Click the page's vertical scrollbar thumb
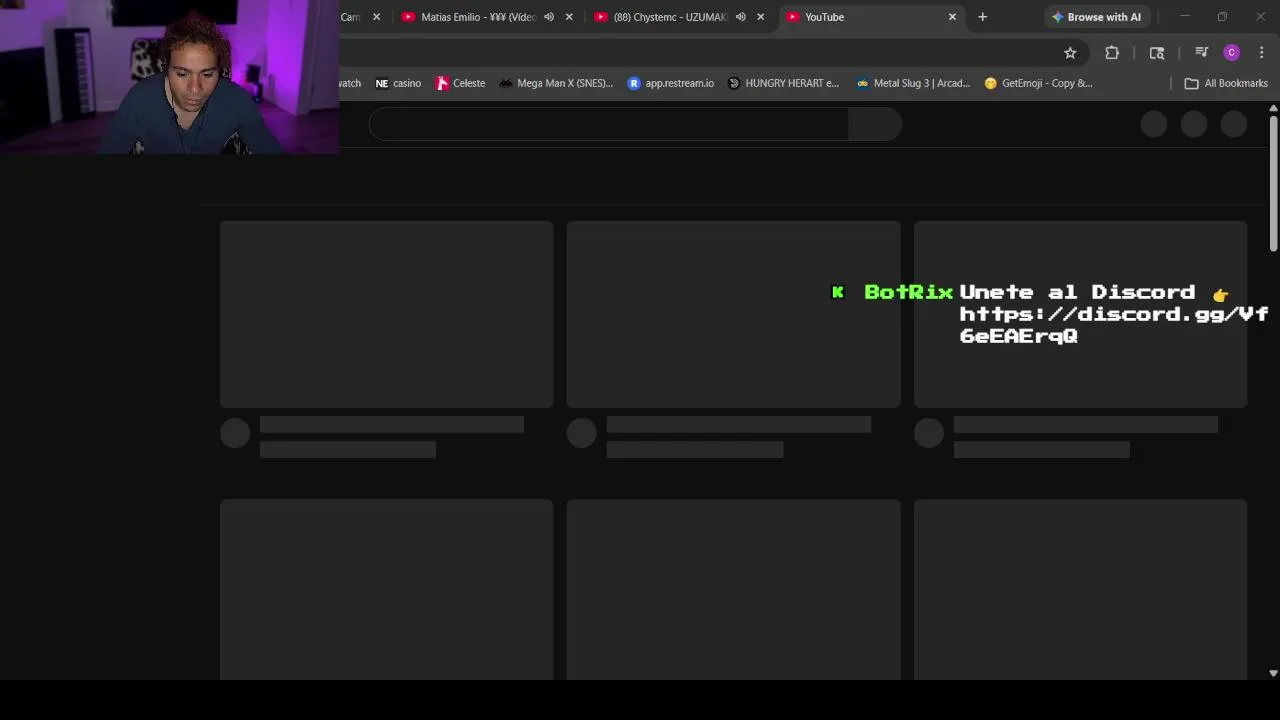 [x=1273, y=182]
